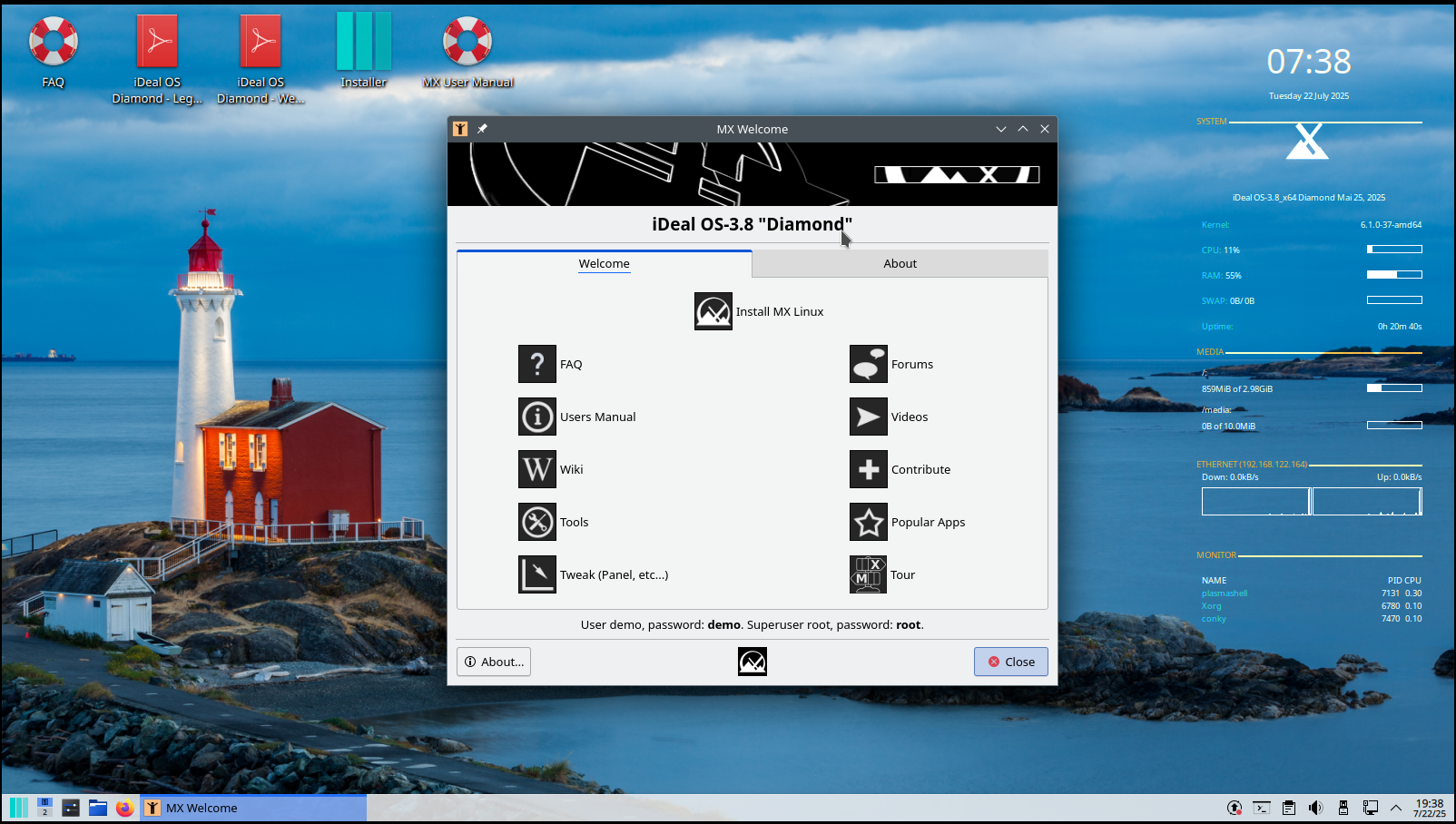
Task: Click the Xorg process row in Conky
Action: tap(1312, 606)
